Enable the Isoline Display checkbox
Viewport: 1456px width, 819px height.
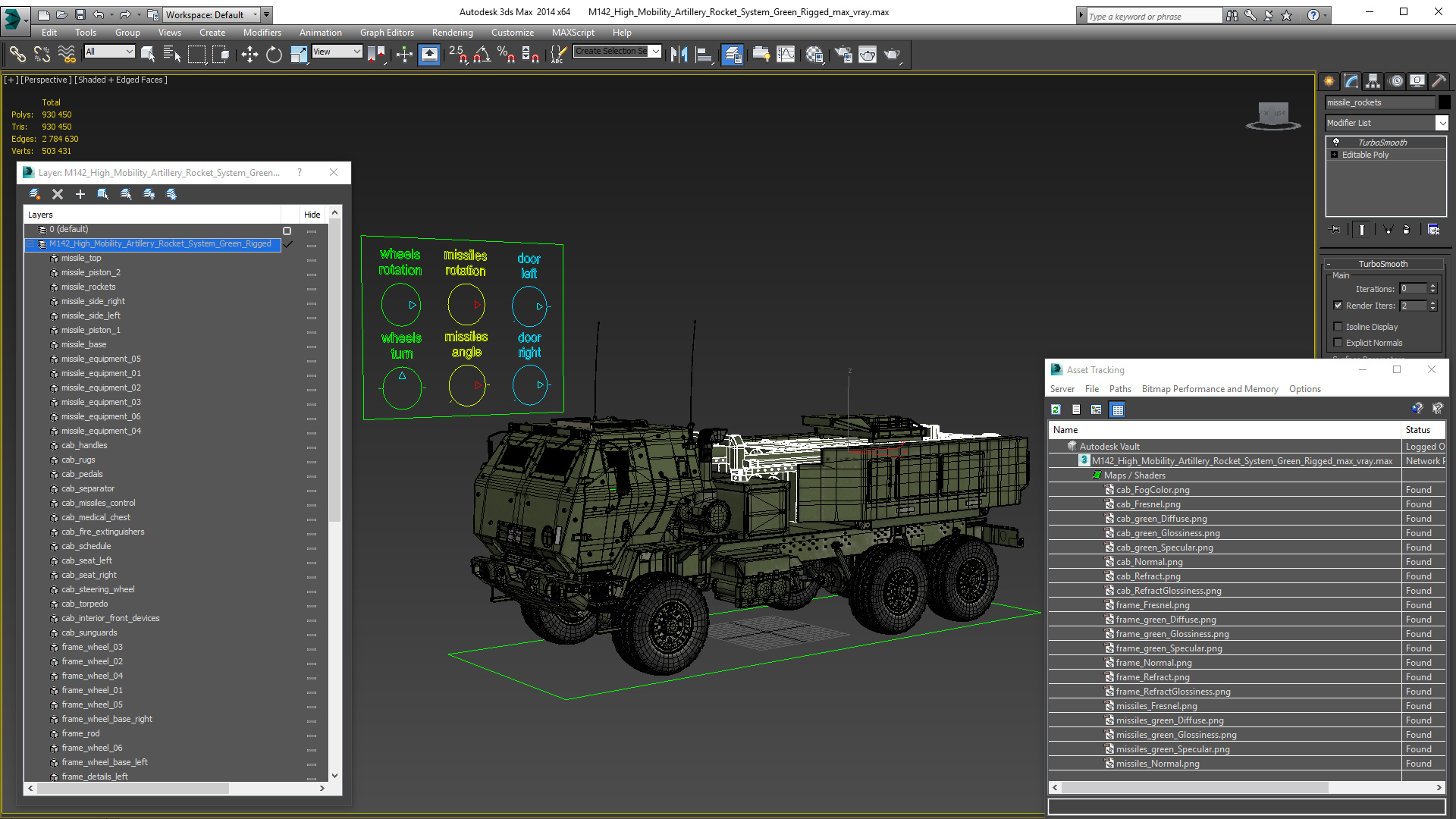(x=1338, y=327)
